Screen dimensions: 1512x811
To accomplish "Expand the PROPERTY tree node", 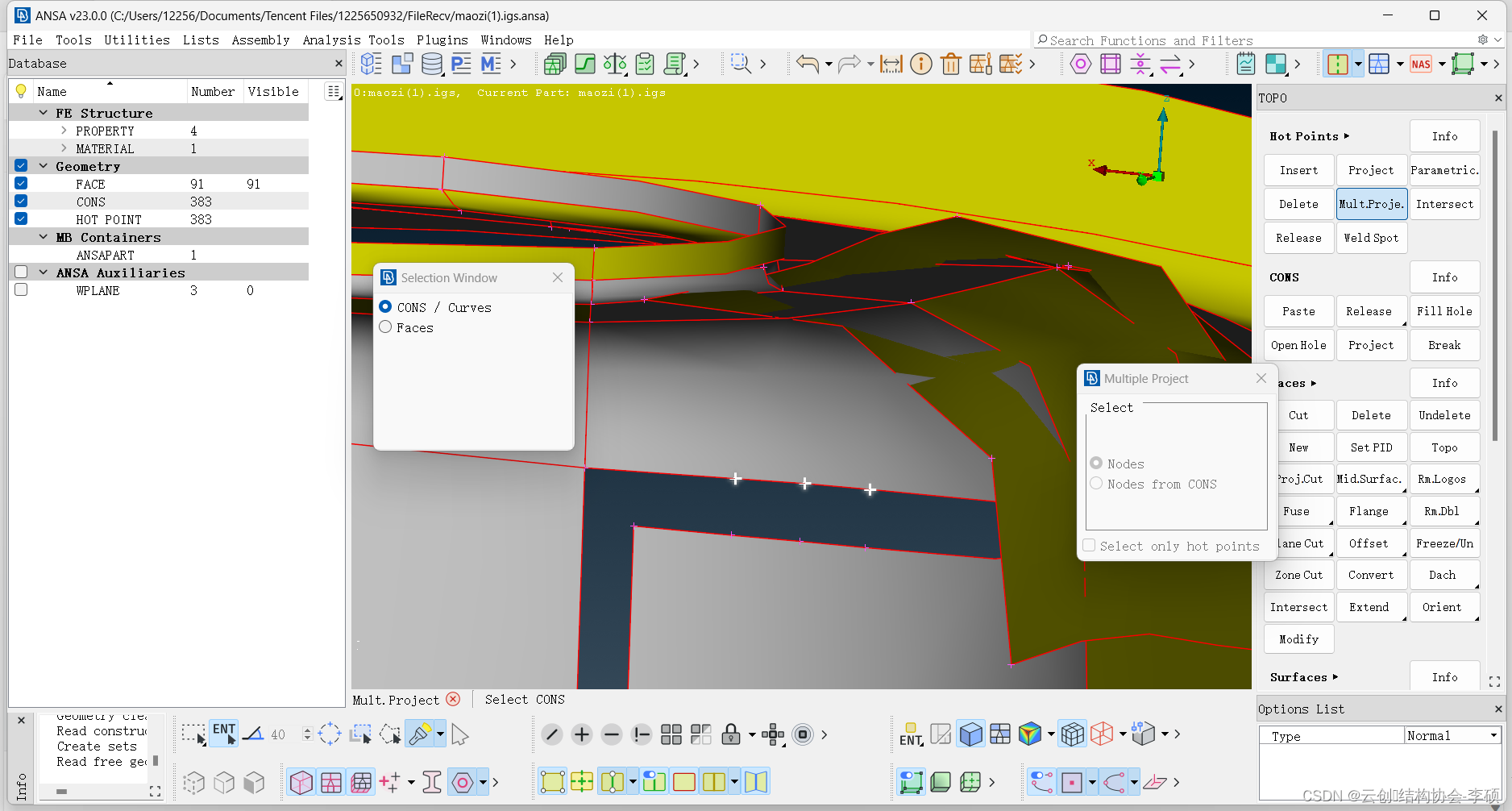I will pyautogui.click(x=64, y=131).
